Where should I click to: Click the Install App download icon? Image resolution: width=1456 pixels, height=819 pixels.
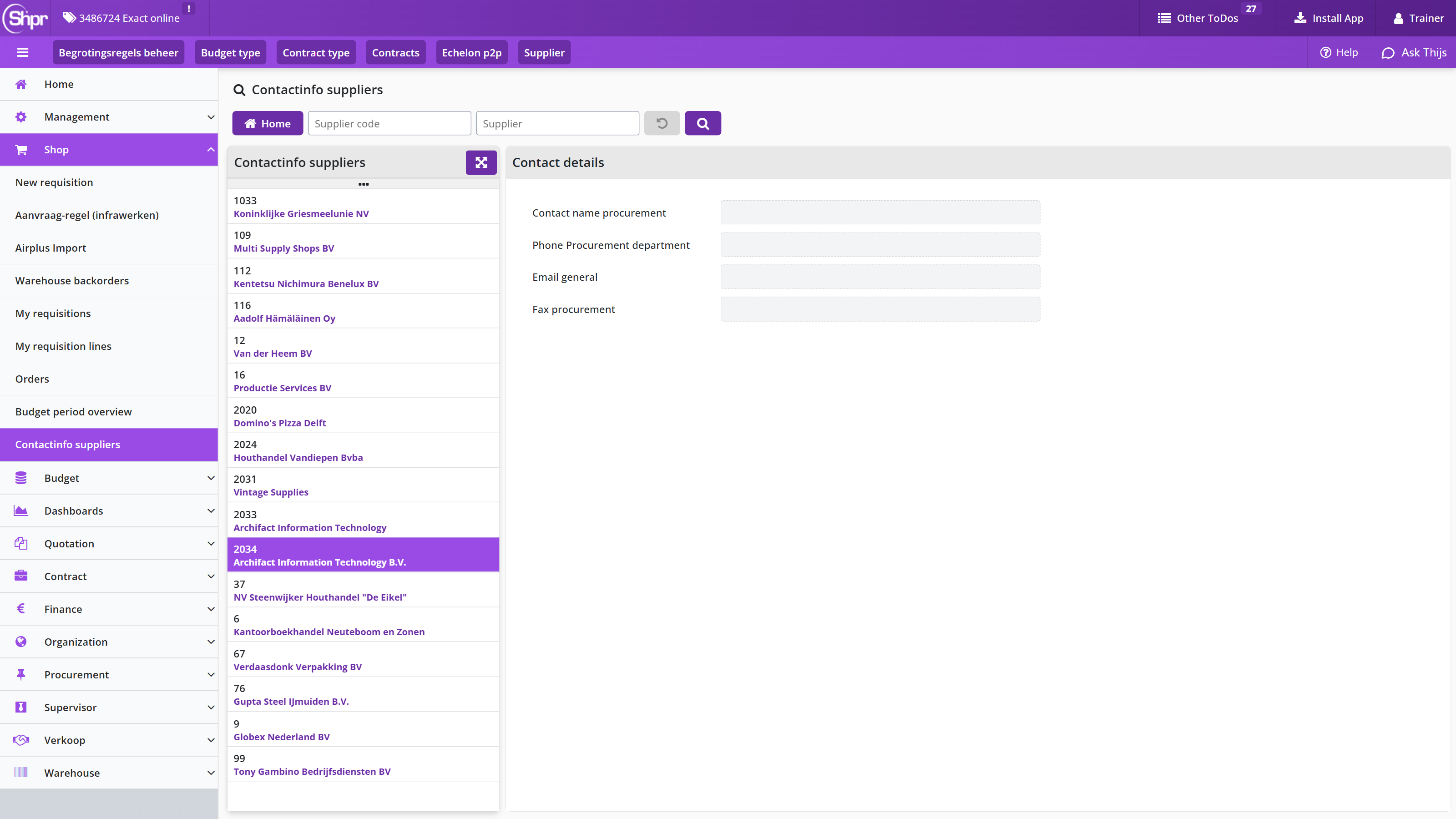tap(1300, 18)
